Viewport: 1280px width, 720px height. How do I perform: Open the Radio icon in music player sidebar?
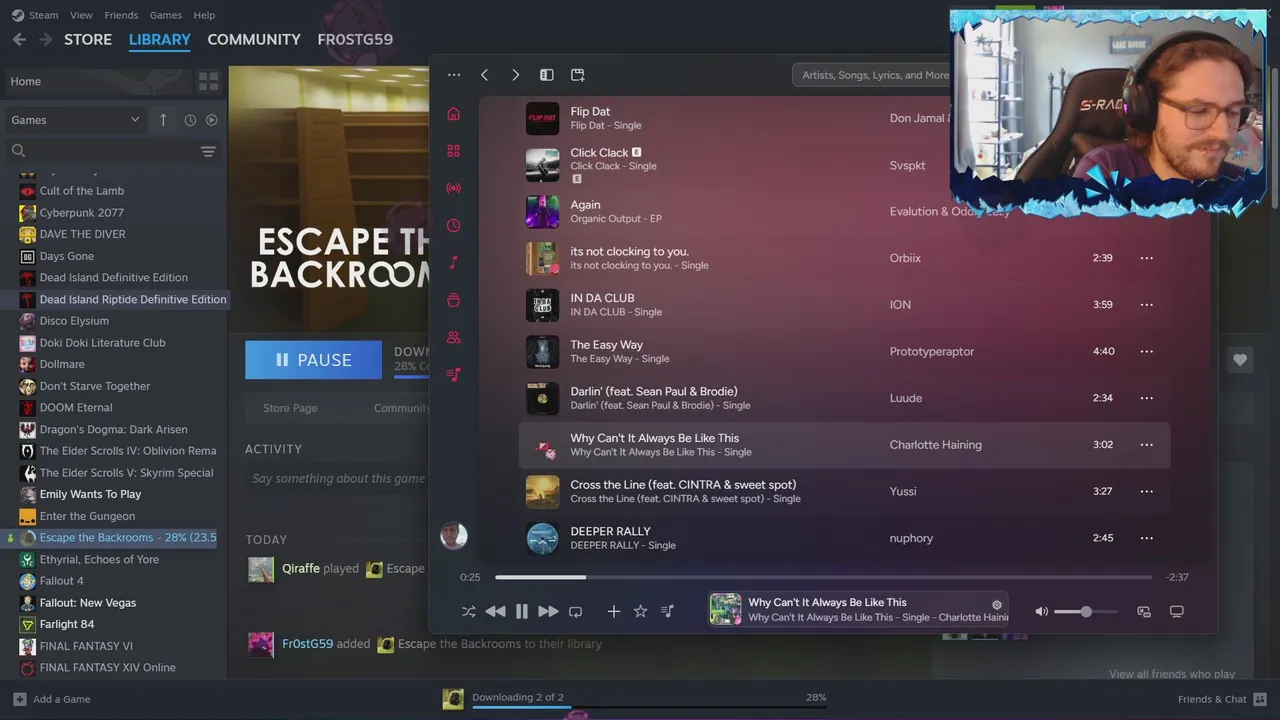point(453,188)
